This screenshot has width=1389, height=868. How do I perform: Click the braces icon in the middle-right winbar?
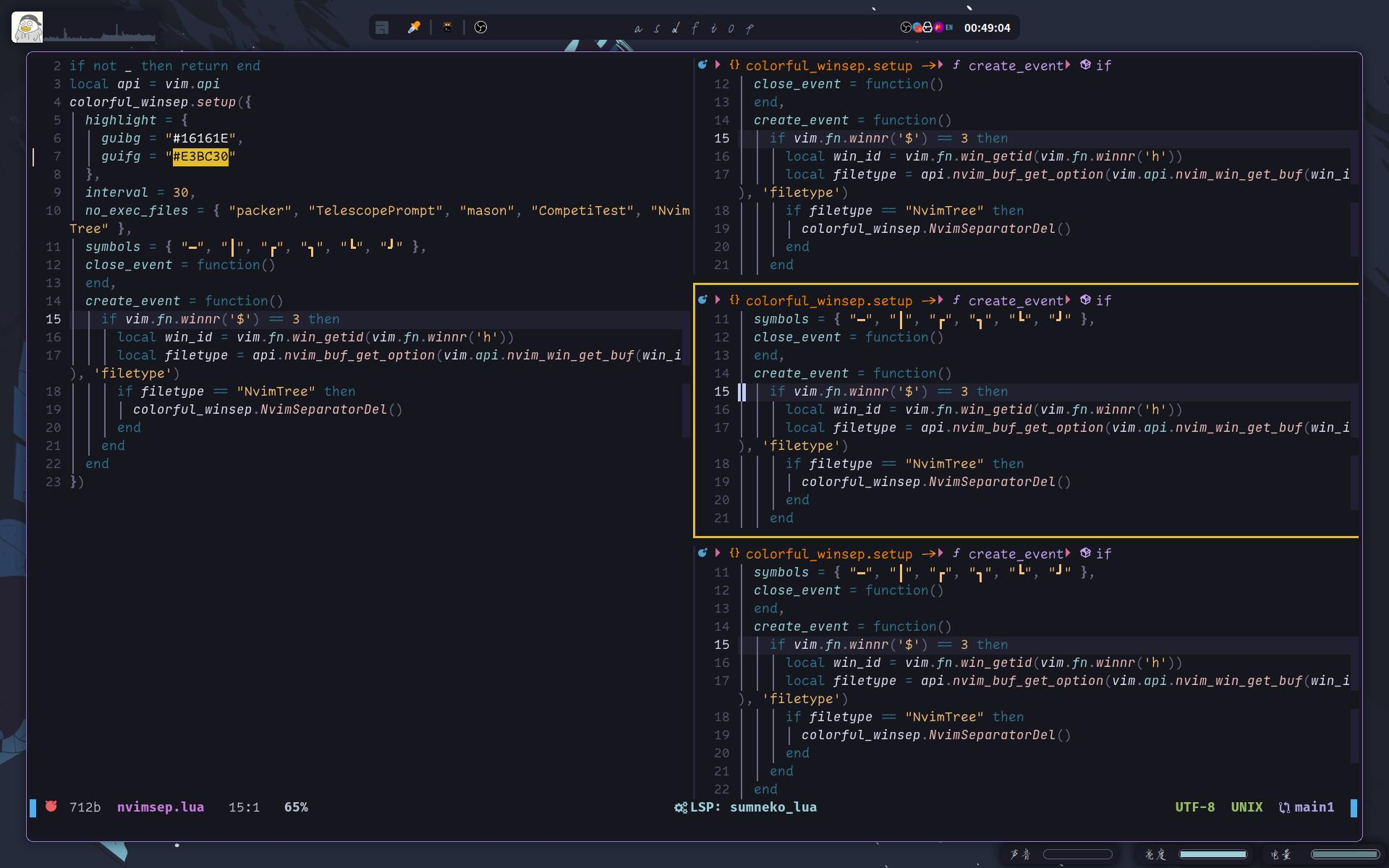click(734, 300)
